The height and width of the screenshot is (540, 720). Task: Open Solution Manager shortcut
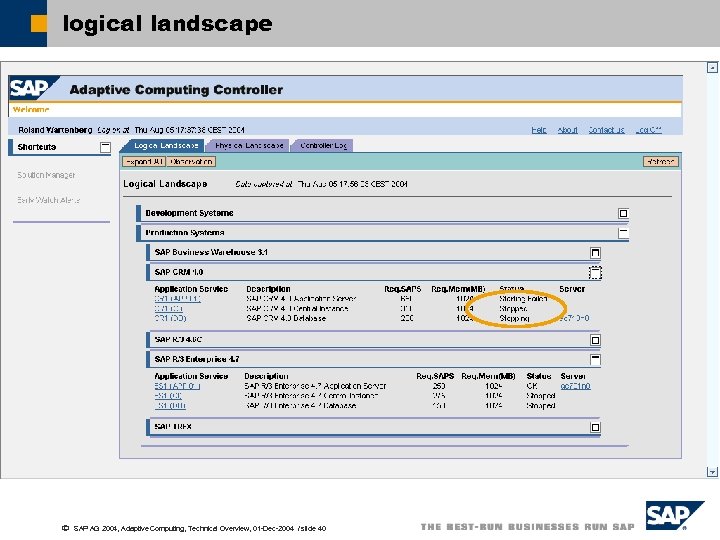tap(46, 175)
